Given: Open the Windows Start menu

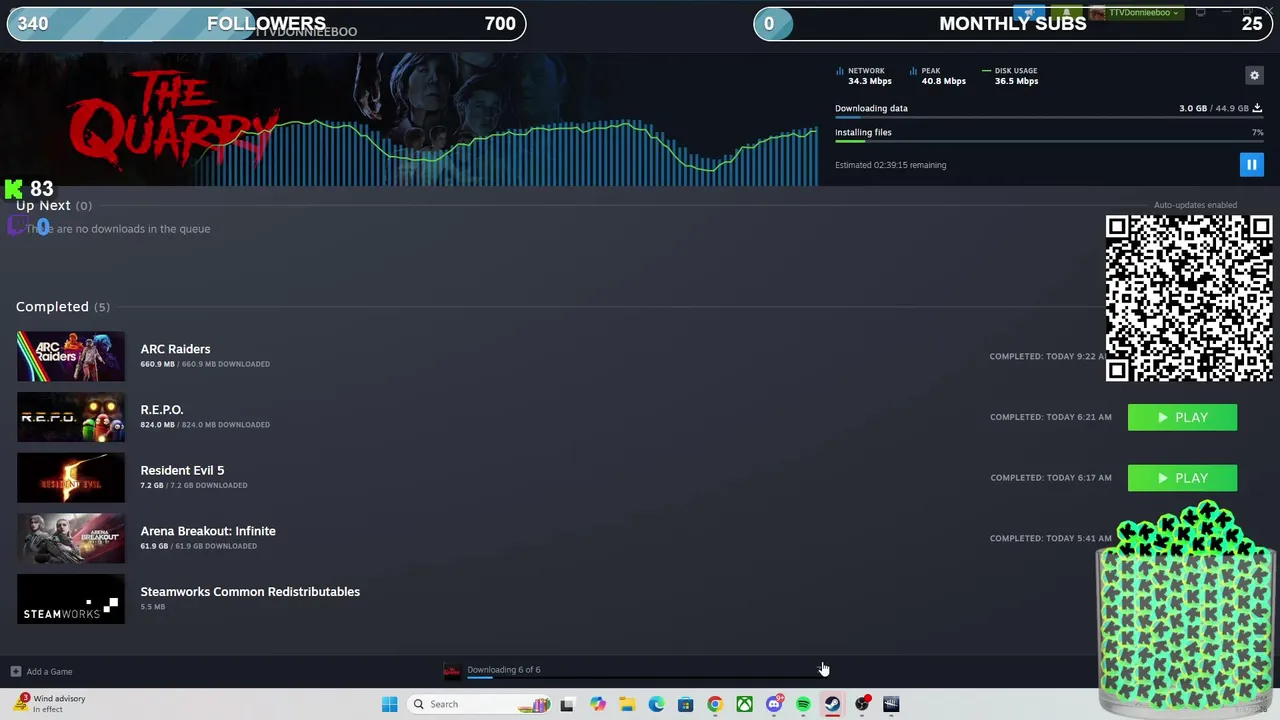Looking at the screenshot, I should [389, 704].
